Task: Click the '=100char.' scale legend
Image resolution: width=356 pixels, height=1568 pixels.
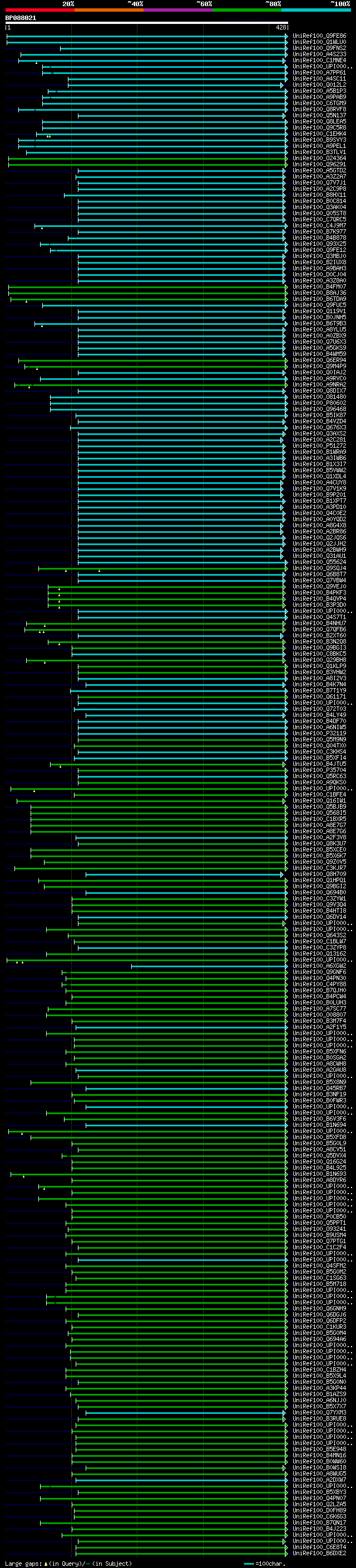Action: click(264, 1563)
